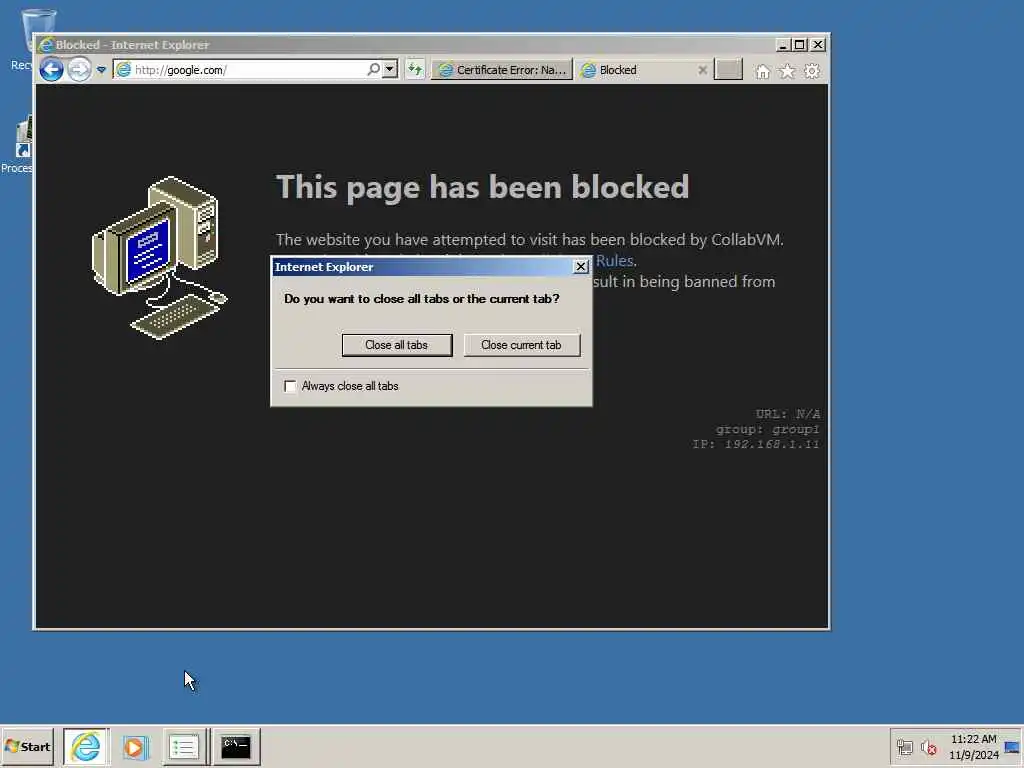Click Close current tab button
Viewport: 1024px width, 768px height.
tap(521, 345)
